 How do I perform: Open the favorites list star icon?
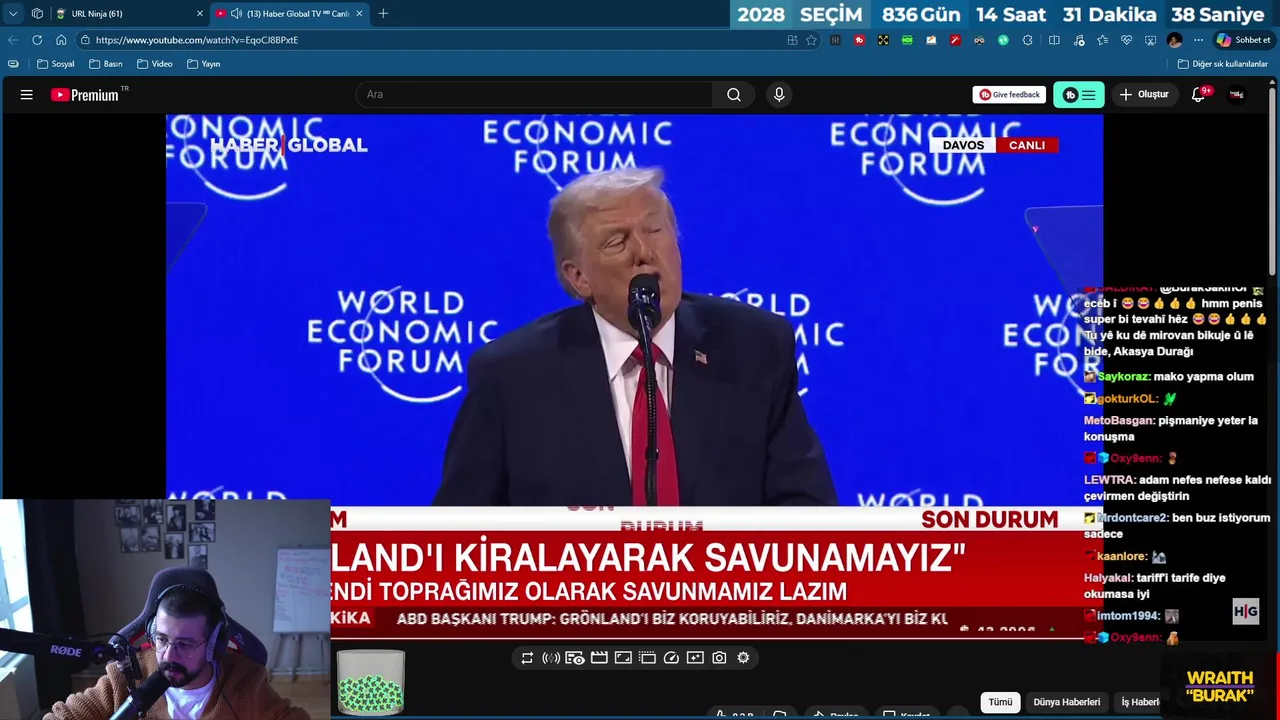coord(1102,40)
